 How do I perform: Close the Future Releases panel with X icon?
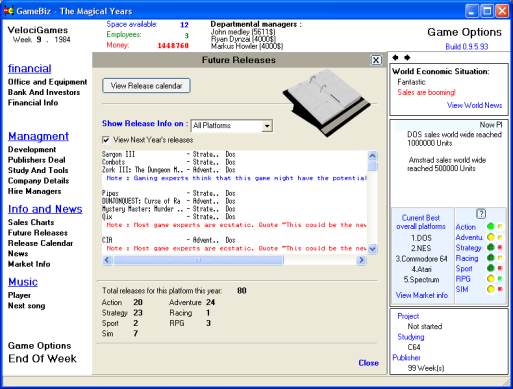(376, 60)
